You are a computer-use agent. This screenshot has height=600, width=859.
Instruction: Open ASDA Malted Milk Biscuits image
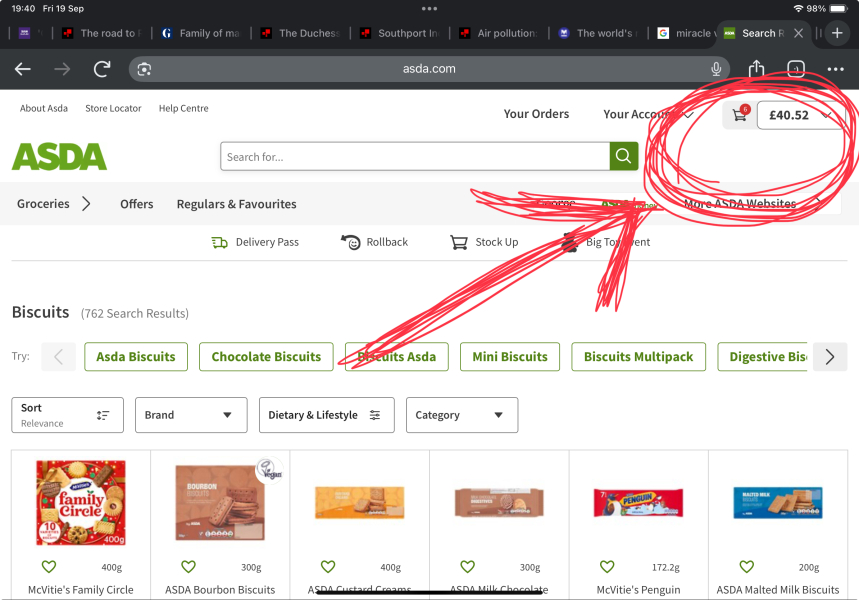(778, 502)
